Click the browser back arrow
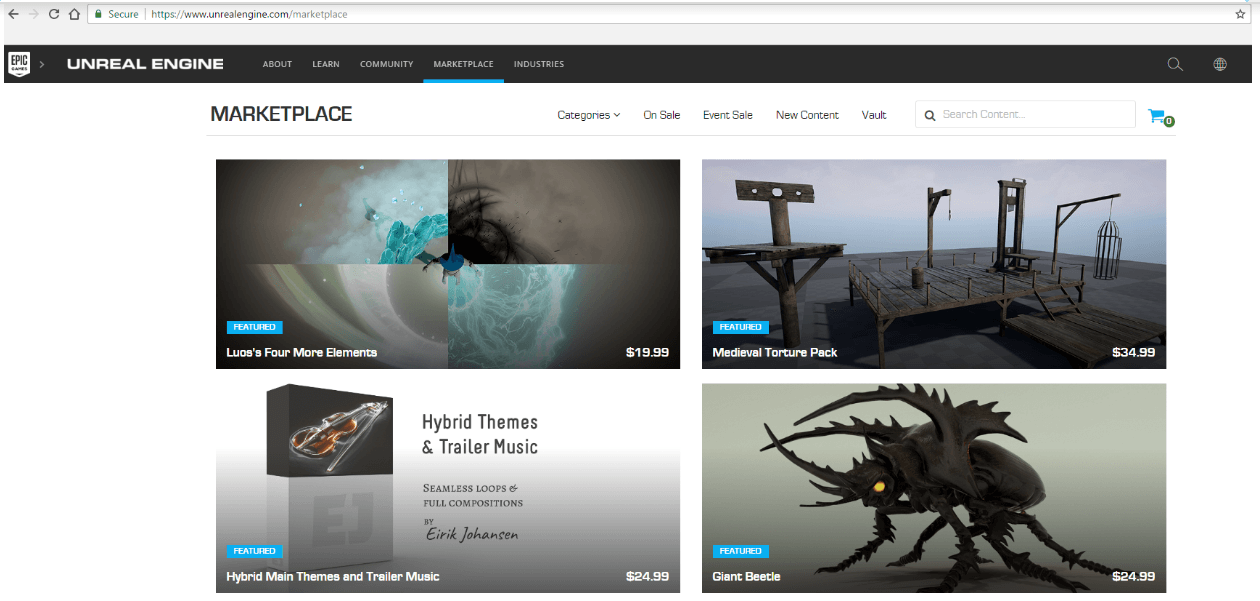 click(x=13, y=14)
